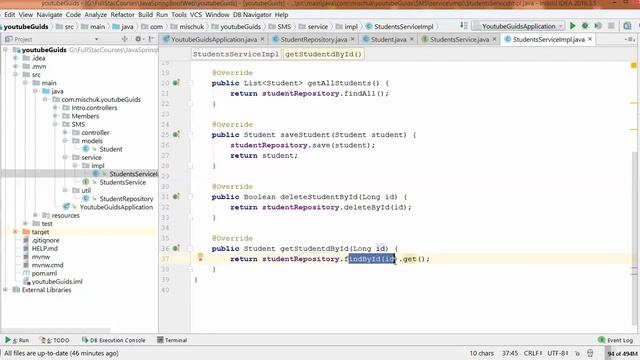
Task: Click the UTF-8 encoding selector
Action: (558, 353)
